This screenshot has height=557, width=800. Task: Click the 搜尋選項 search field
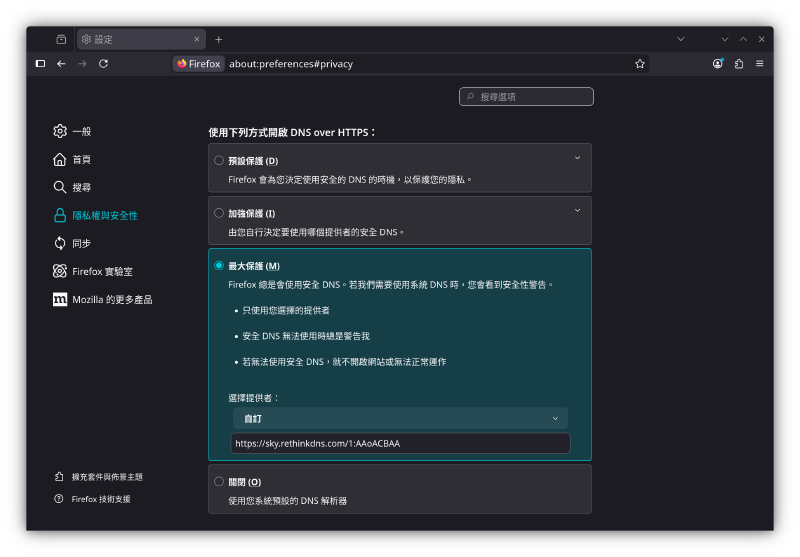[x=526, y=97]
